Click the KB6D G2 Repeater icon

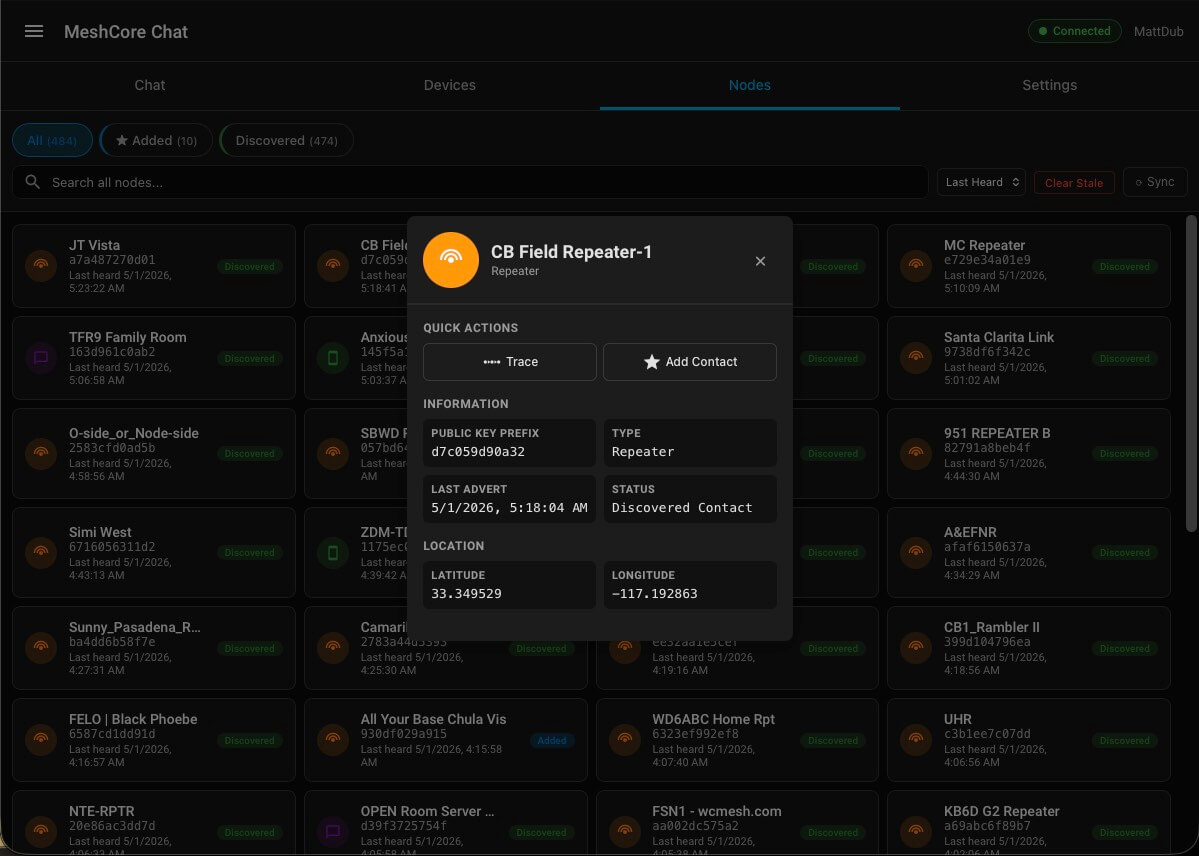pos(915,832)
